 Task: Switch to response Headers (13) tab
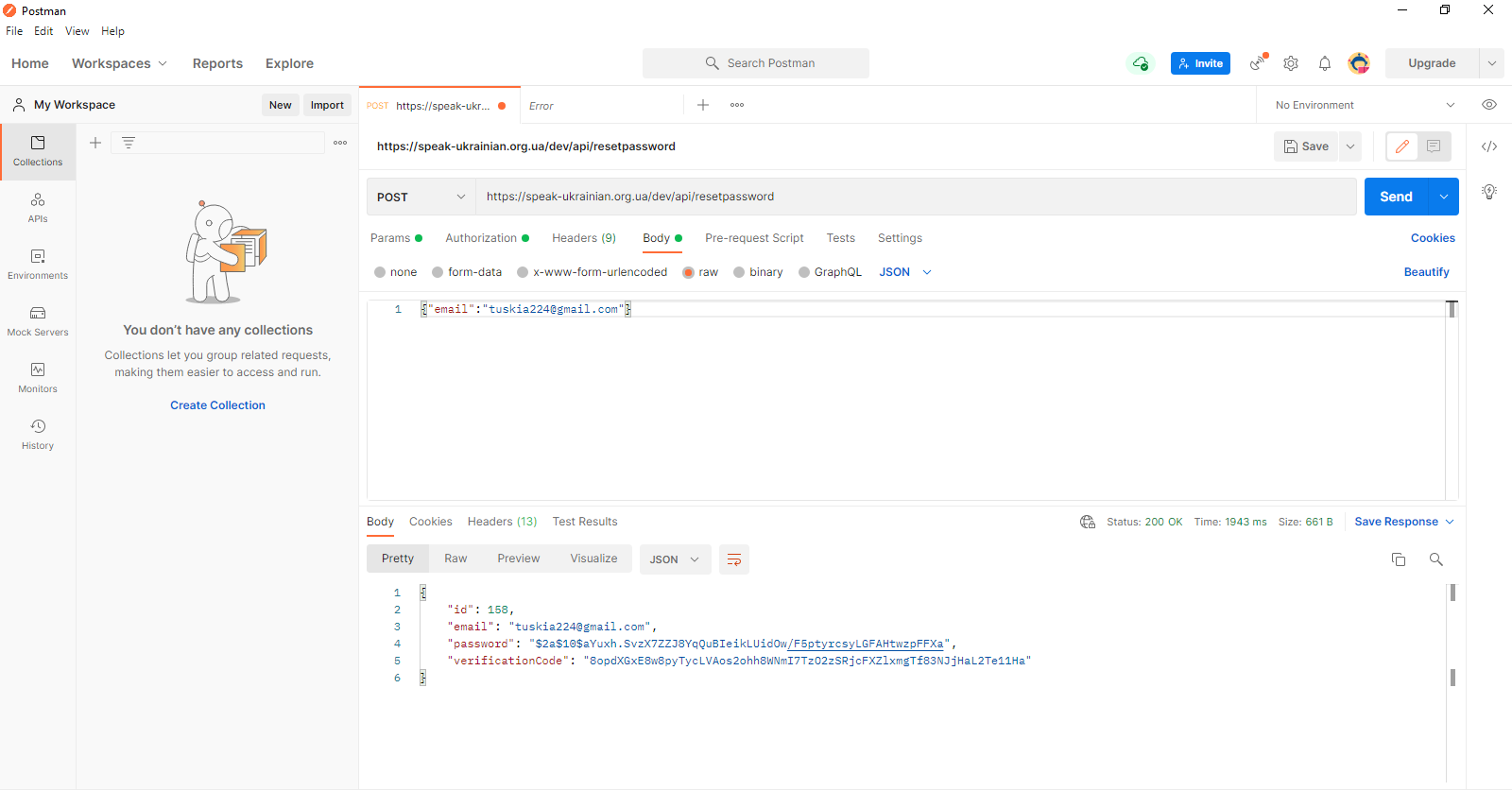tap(502, 522)
